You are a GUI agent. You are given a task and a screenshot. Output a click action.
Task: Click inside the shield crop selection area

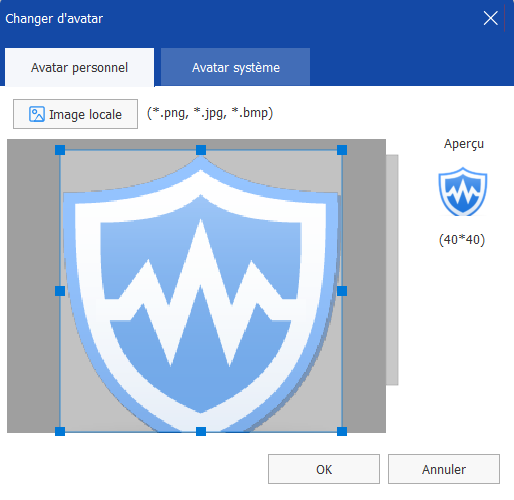[201, 291]
